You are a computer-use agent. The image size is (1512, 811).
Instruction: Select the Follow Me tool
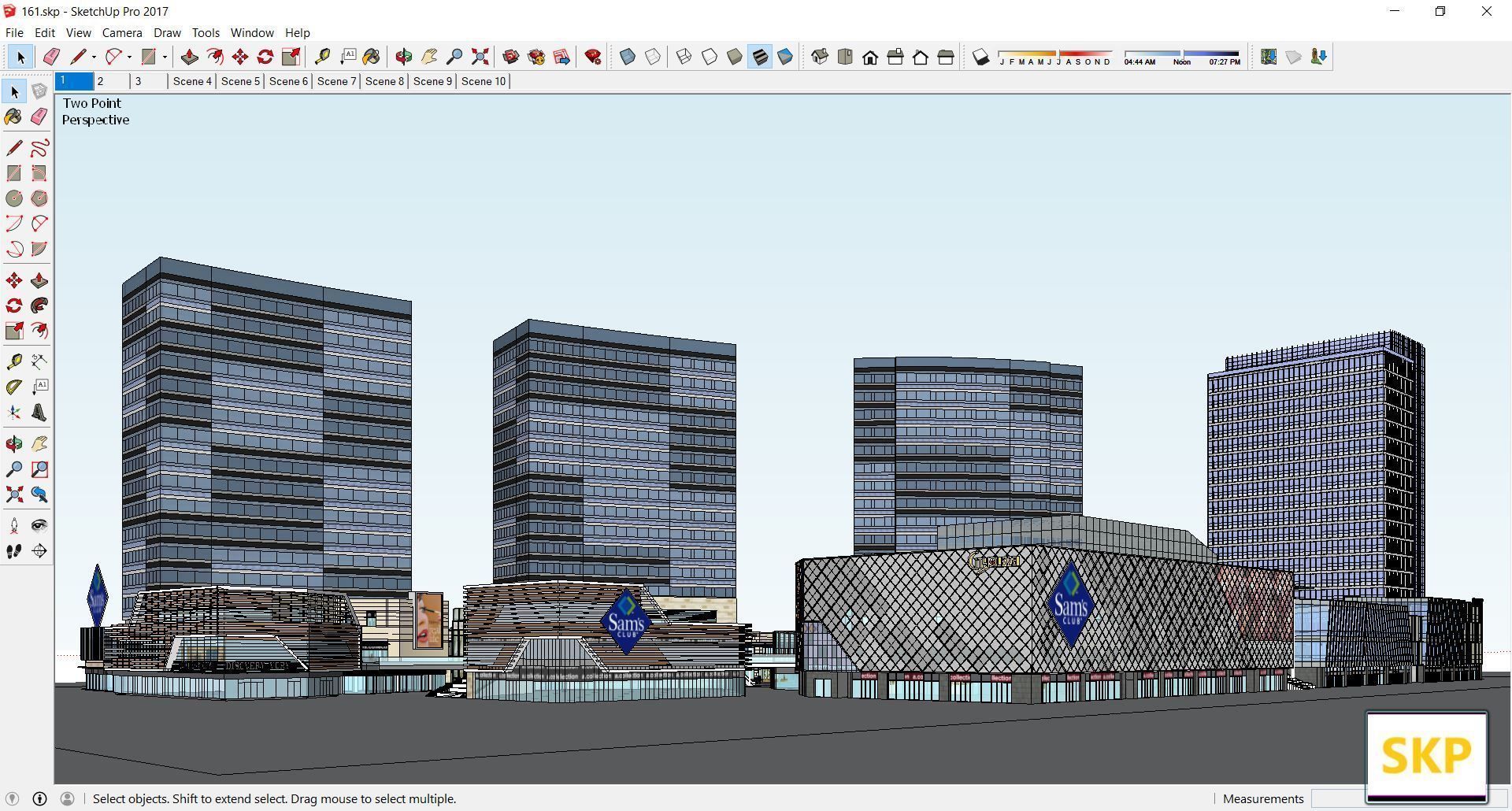39,306
